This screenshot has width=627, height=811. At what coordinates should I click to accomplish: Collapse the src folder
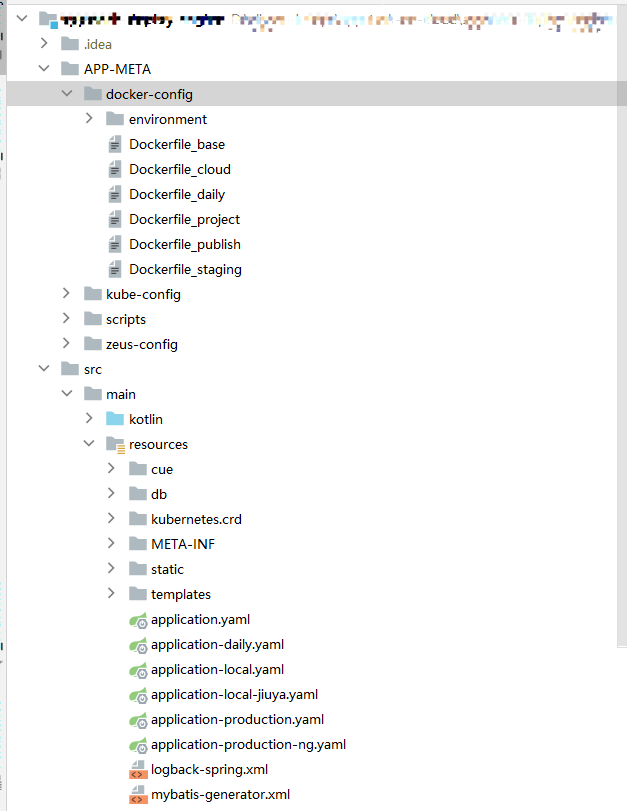(44, 368)
